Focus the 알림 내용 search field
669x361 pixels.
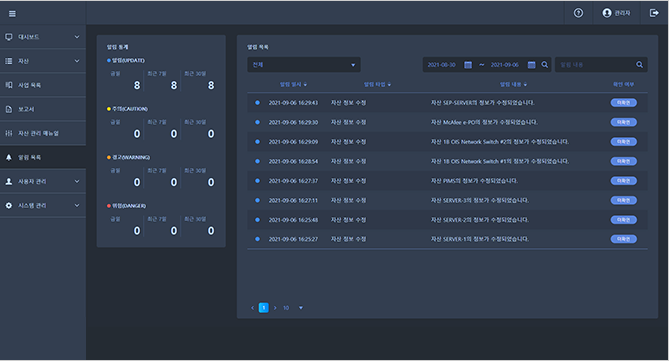click(595, 65)
